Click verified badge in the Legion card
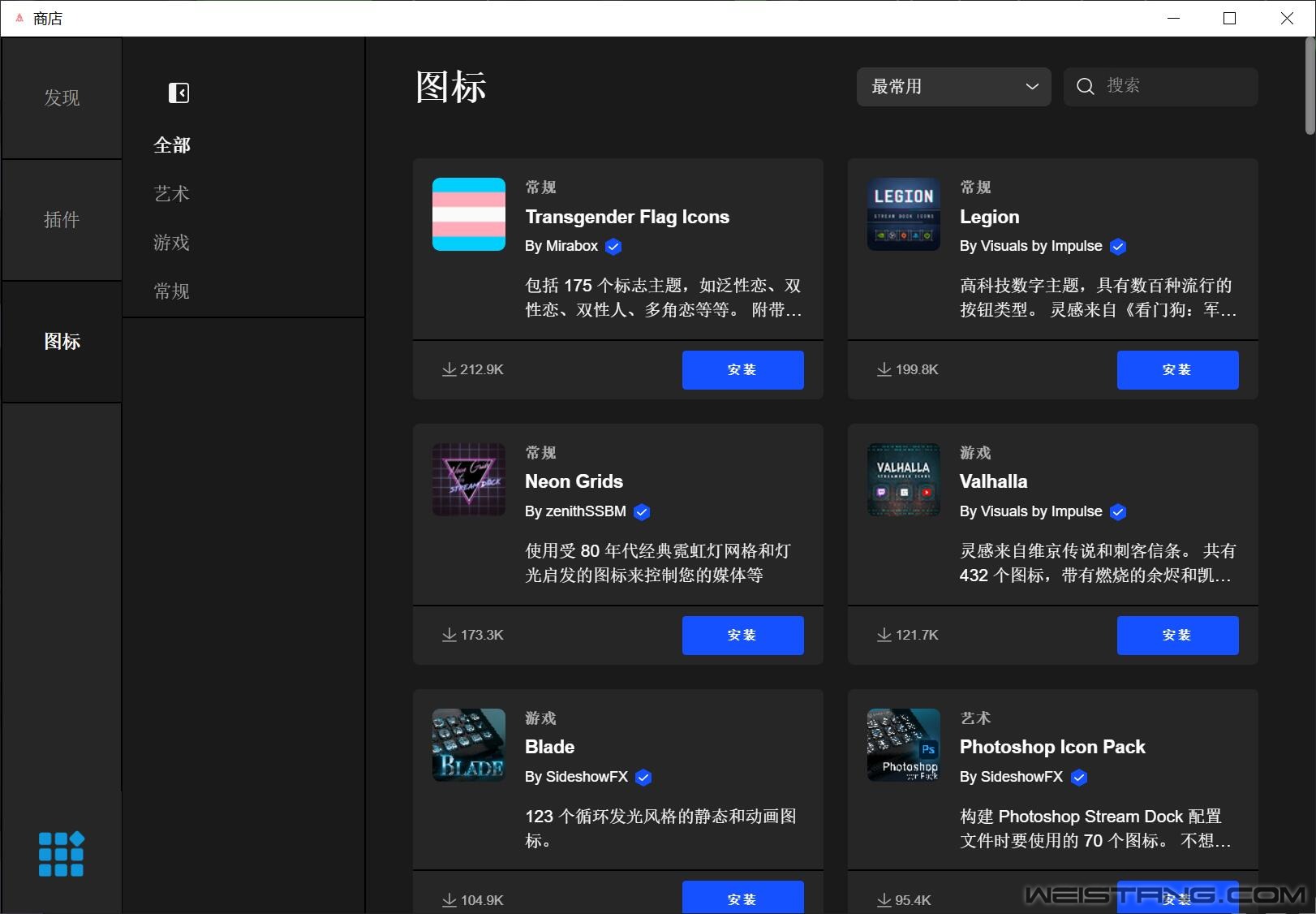 click(1118, 247)
